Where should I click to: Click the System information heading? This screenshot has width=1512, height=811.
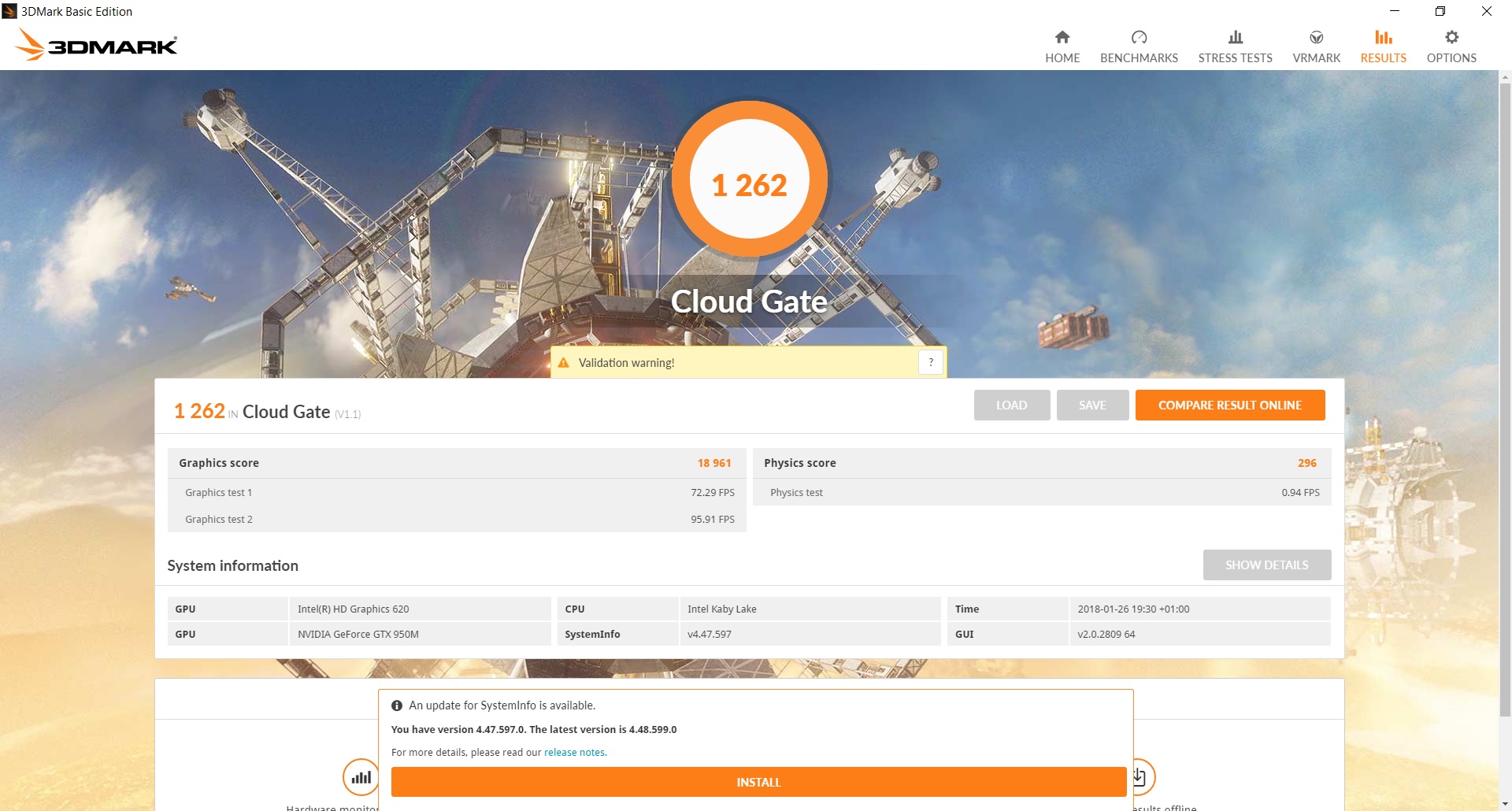coord(233,565)
